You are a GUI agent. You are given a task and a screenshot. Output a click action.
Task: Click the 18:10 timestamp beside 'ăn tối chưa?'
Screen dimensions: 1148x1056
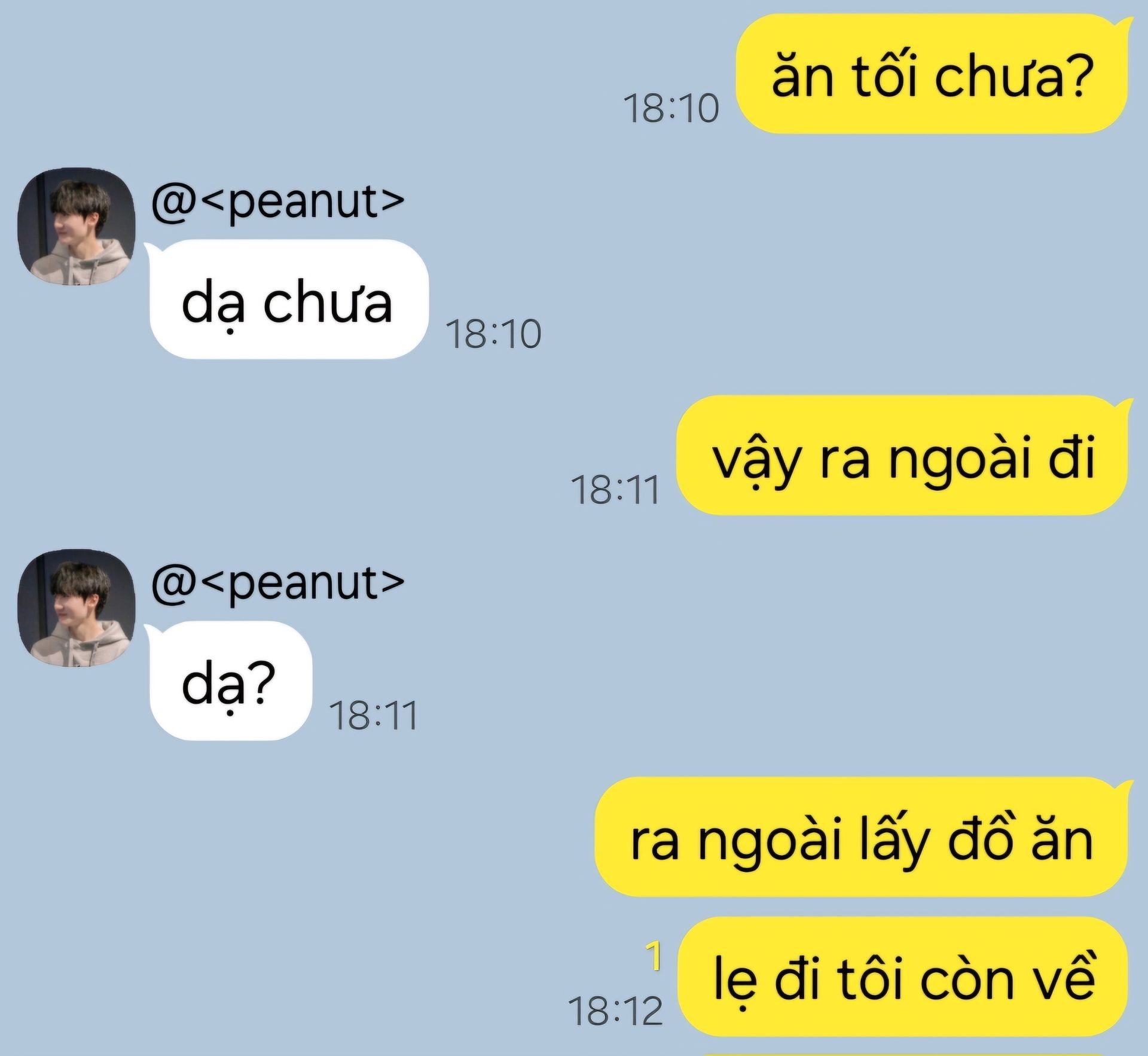[671, 109]
